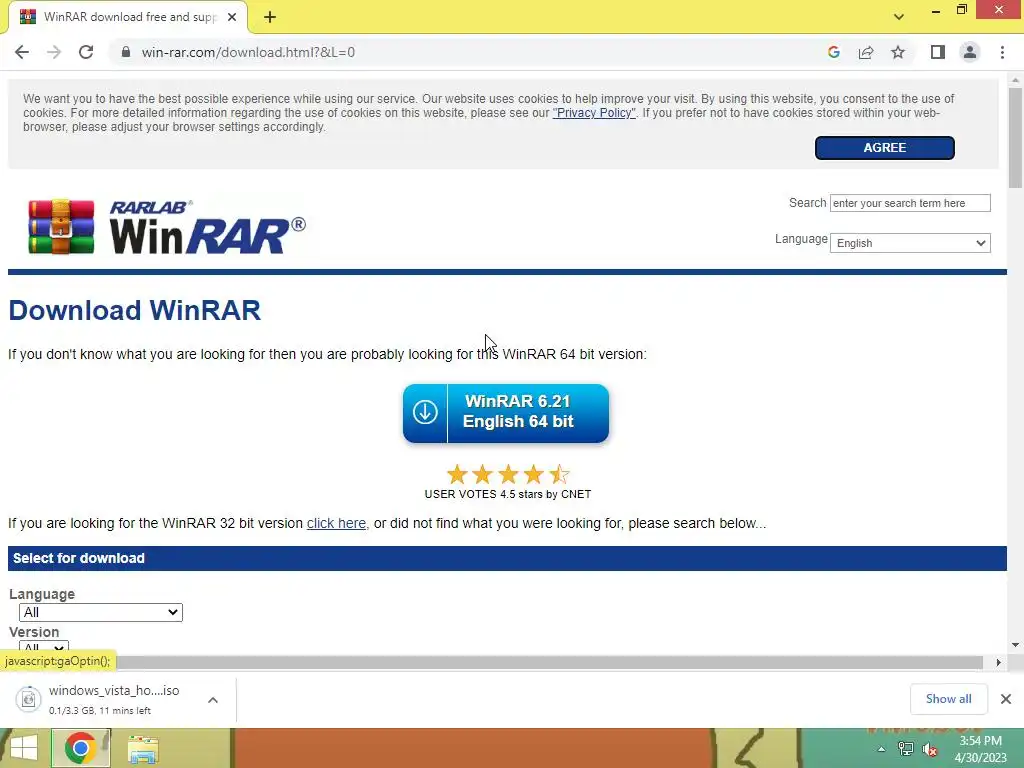Image resolution: width=1024 pixels, height=768 pixels.
Task: Click the vertical scrollbar down arrow
Action: click(x=1015, y=645)
